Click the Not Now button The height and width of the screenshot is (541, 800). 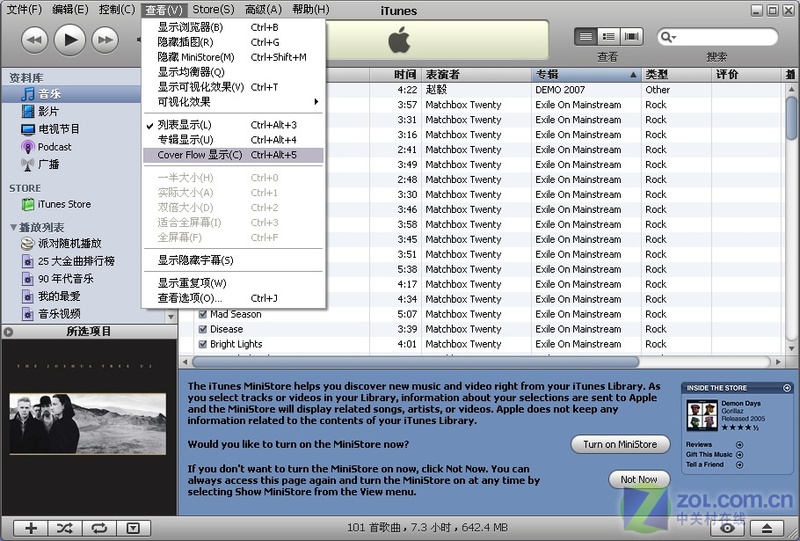point(639,480)
